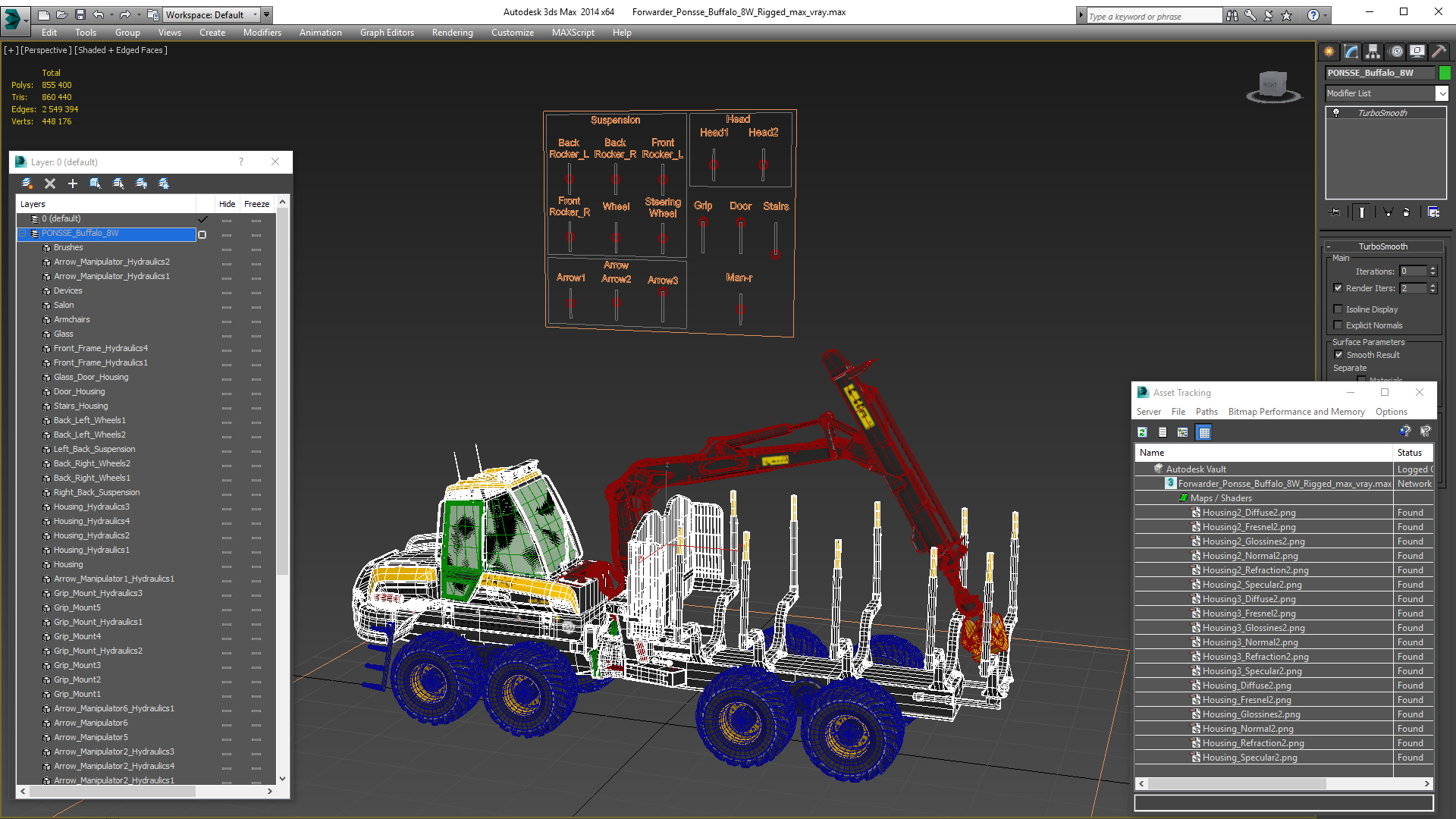Open the Rendering menu
1456x819 pixels.
pos(452,33)
